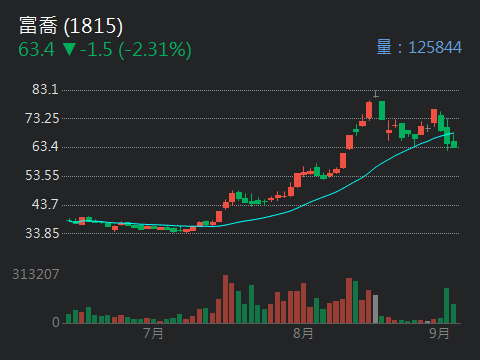This screenshot has height=360, width=480.
Task: Click the volume label 量：125844
Action: click(419, 47)
